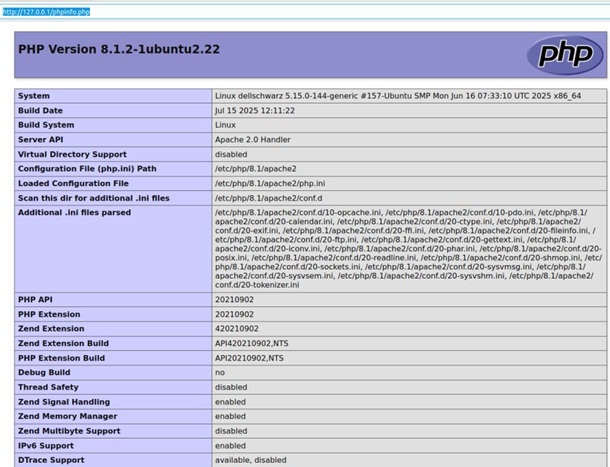Click the IPv6 Support enabled value
610x467 pixels.
(230, 446)
